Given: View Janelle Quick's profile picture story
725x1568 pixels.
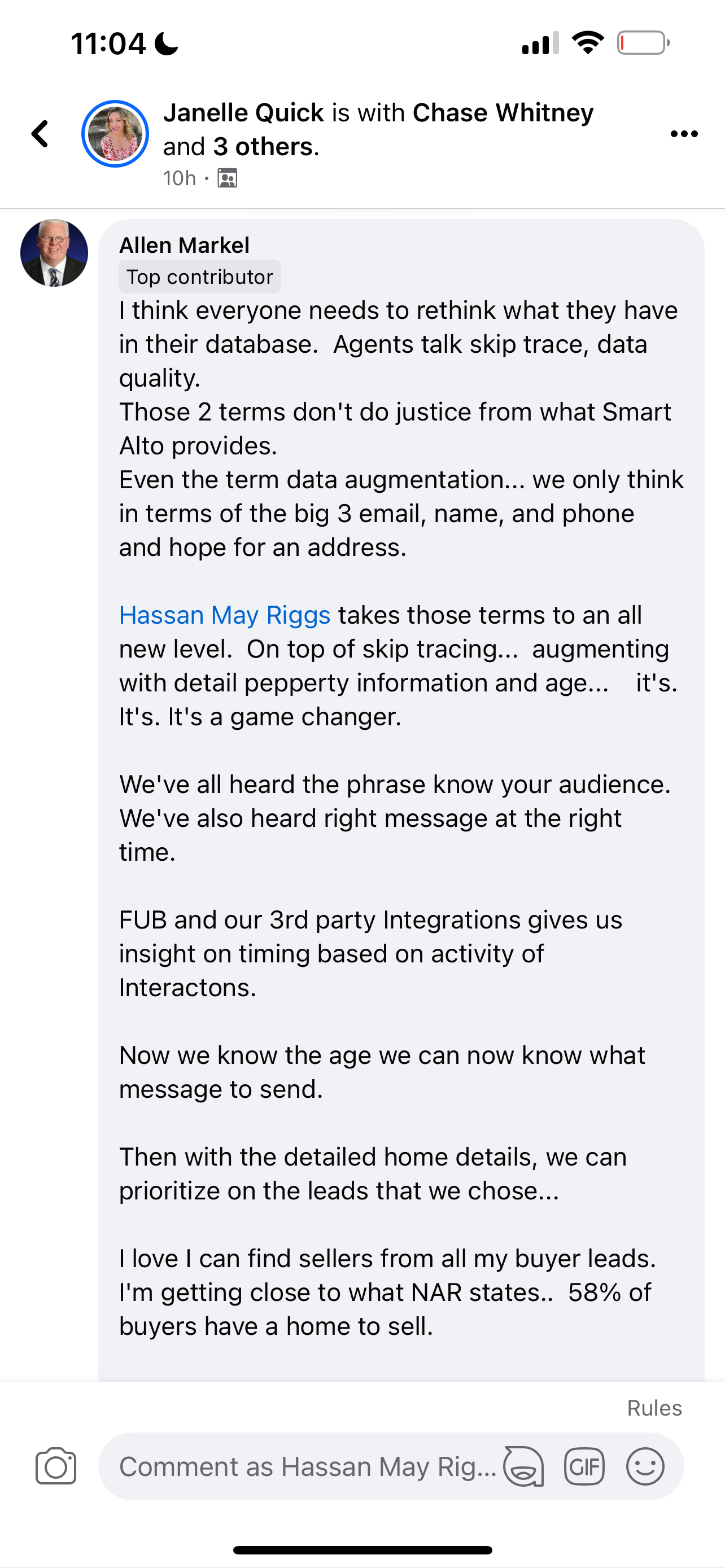Looking at the screenshot, I should tap(115, 134).
